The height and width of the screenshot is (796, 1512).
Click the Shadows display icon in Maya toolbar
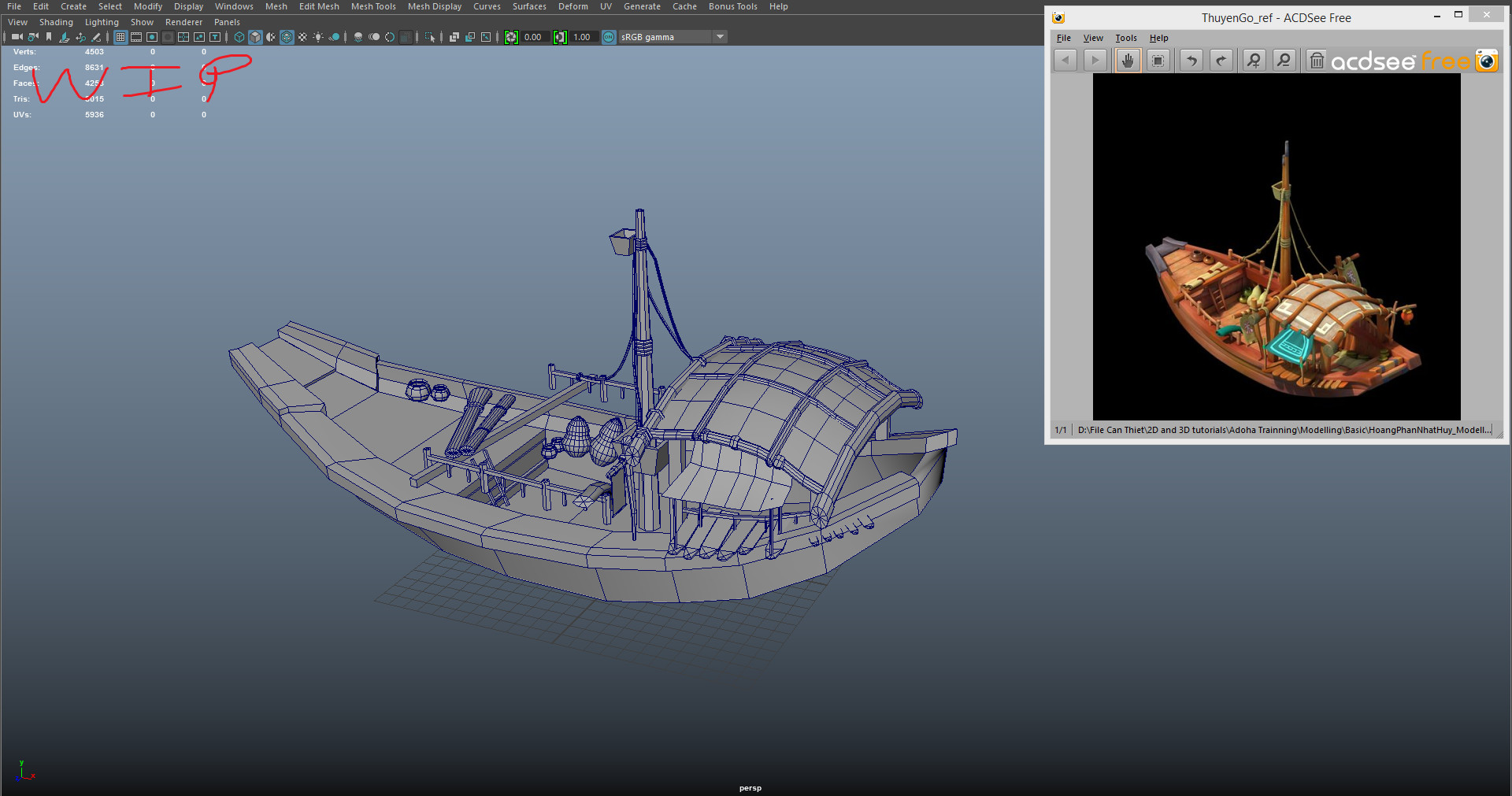coord(335,36)
